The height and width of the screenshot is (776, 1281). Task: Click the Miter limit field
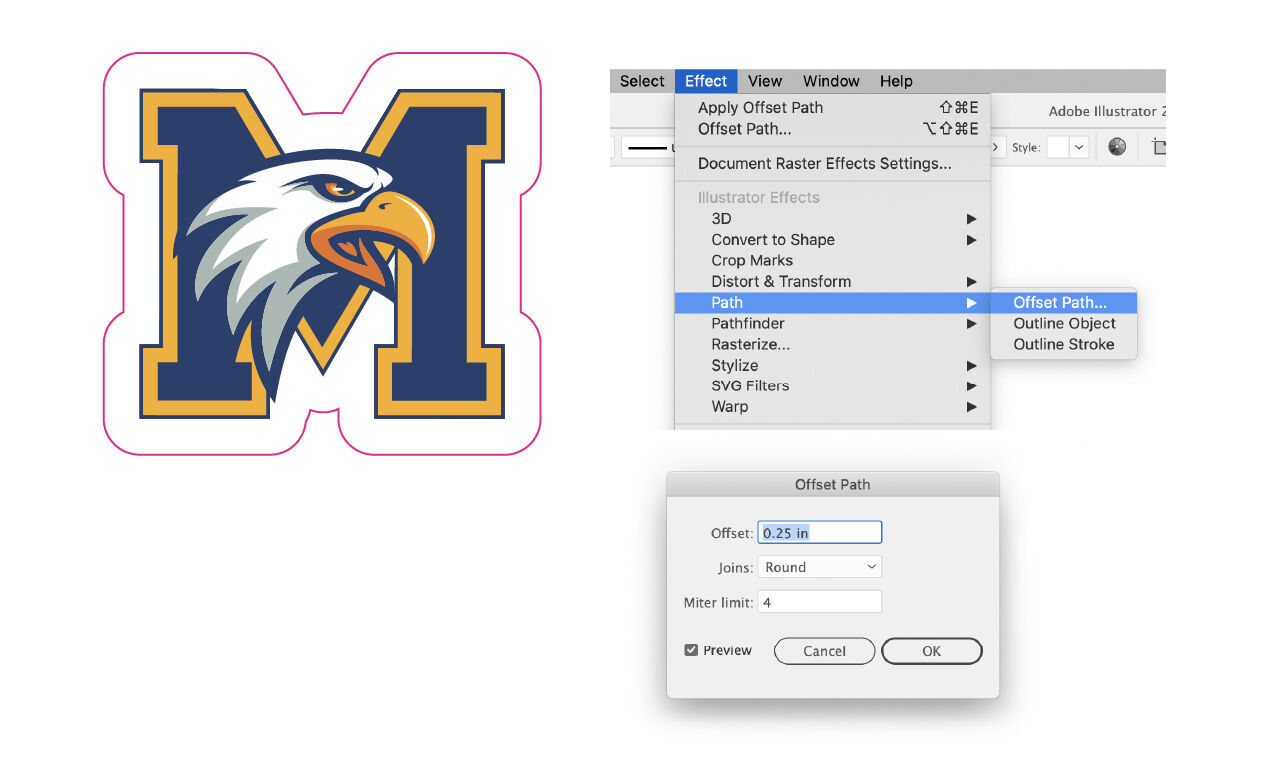coord(820,602)
